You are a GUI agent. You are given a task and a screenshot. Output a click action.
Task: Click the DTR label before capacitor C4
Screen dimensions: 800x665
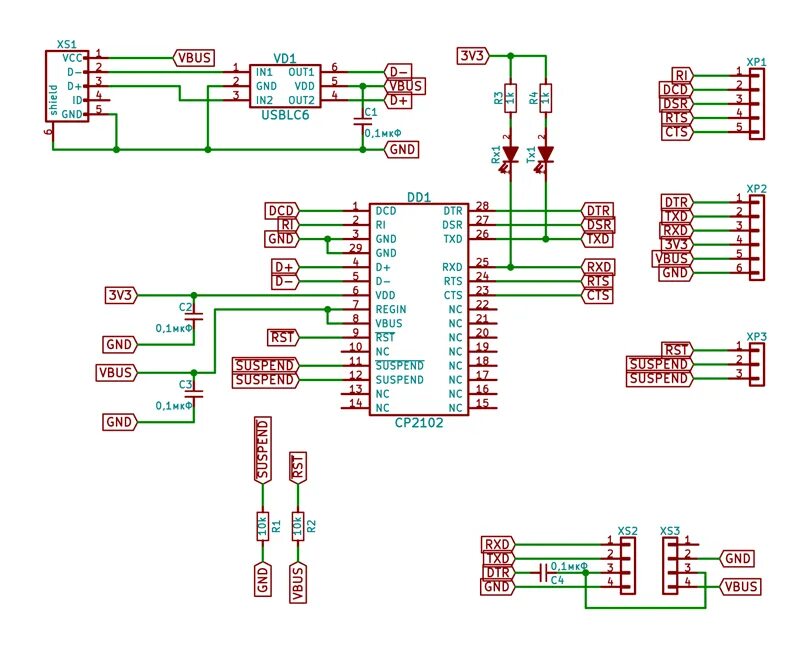(499, 573)
